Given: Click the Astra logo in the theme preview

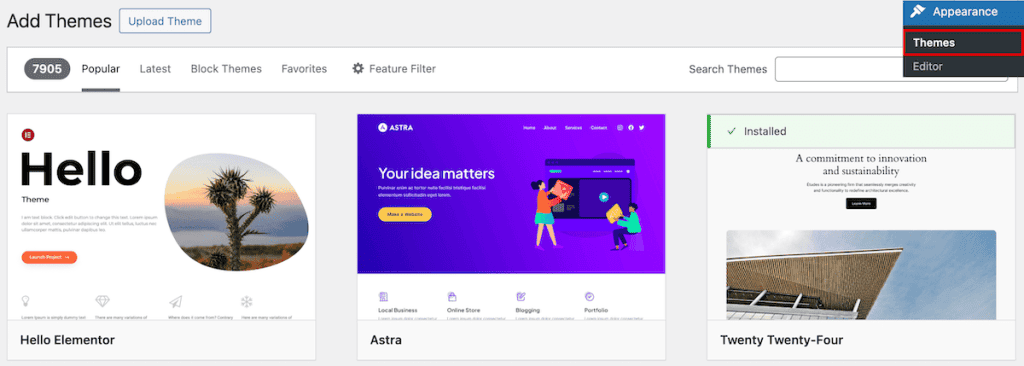Looking at the screenshot, I should coord(395,128).
